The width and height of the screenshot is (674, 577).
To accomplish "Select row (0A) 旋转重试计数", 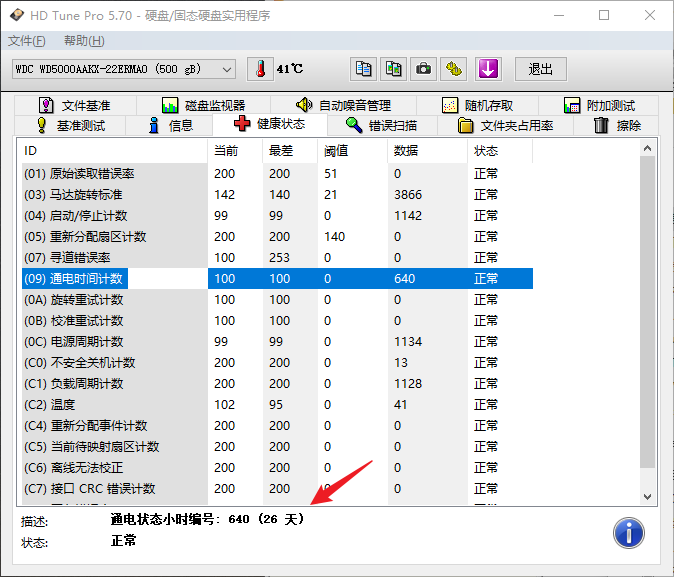I will coord(277,300).
